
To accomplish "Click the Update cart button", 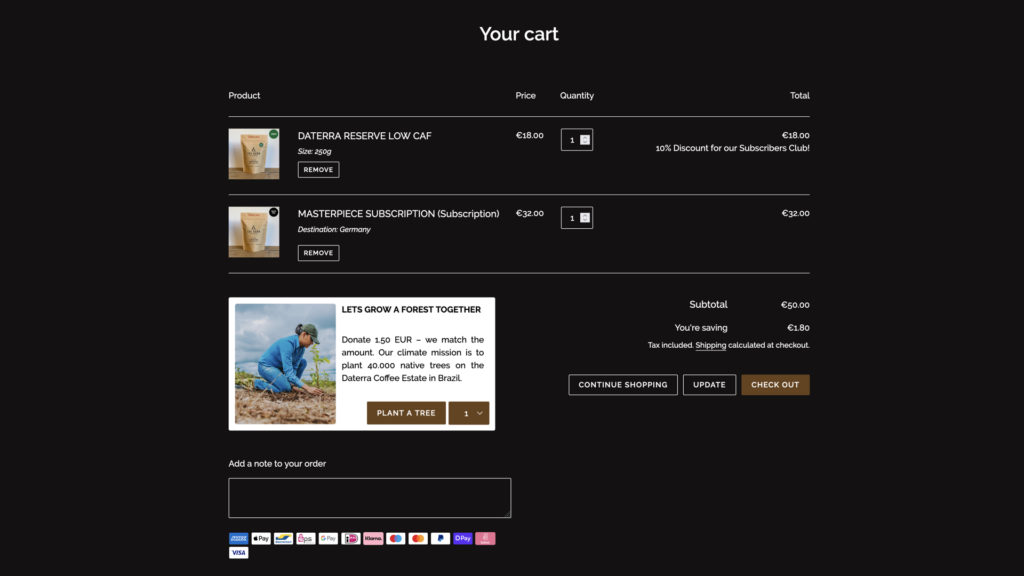I will 709,385.
